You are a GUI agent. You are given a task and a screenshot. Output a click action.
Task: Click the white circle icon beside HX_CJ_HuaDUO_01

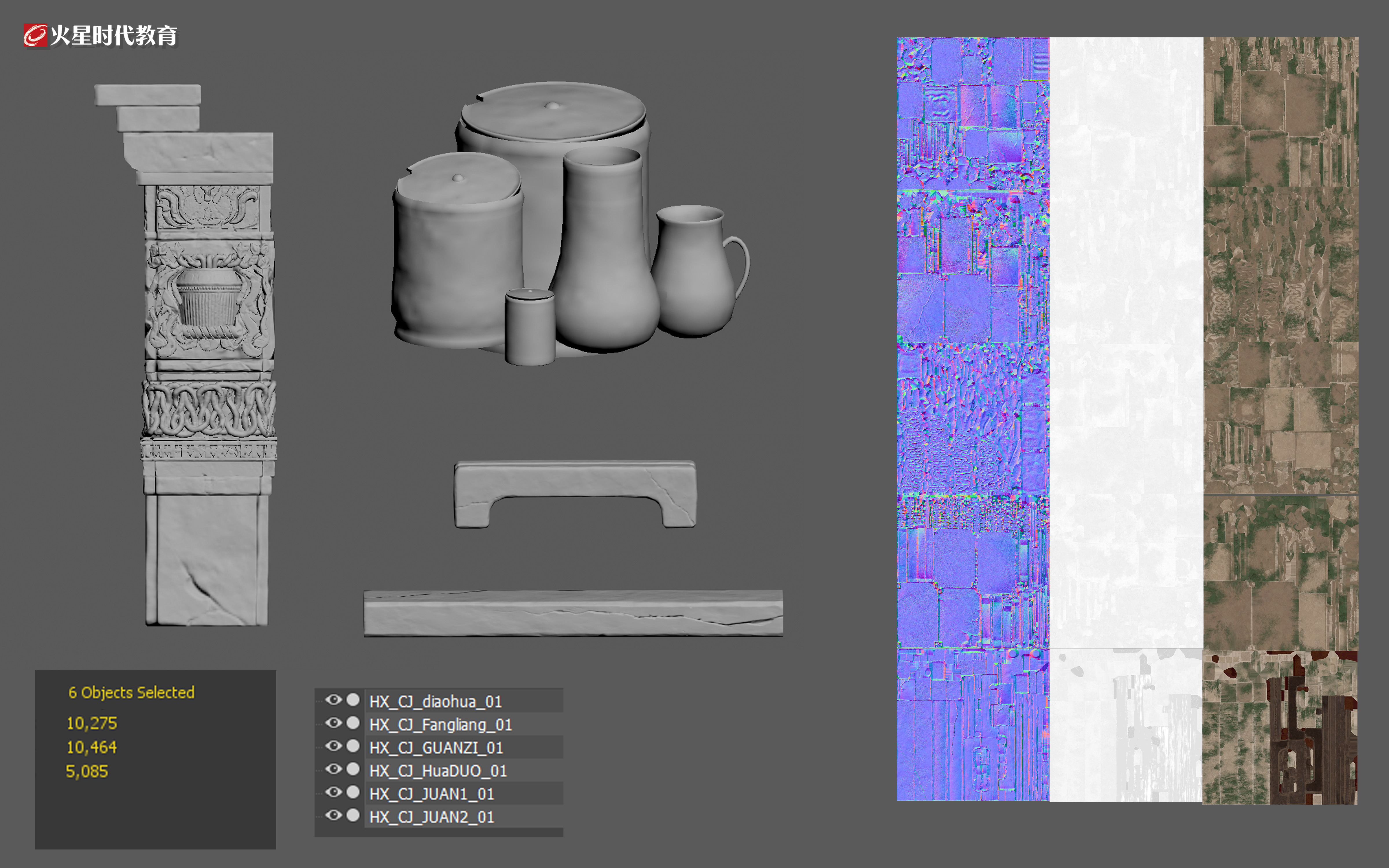tap(353, 769)
